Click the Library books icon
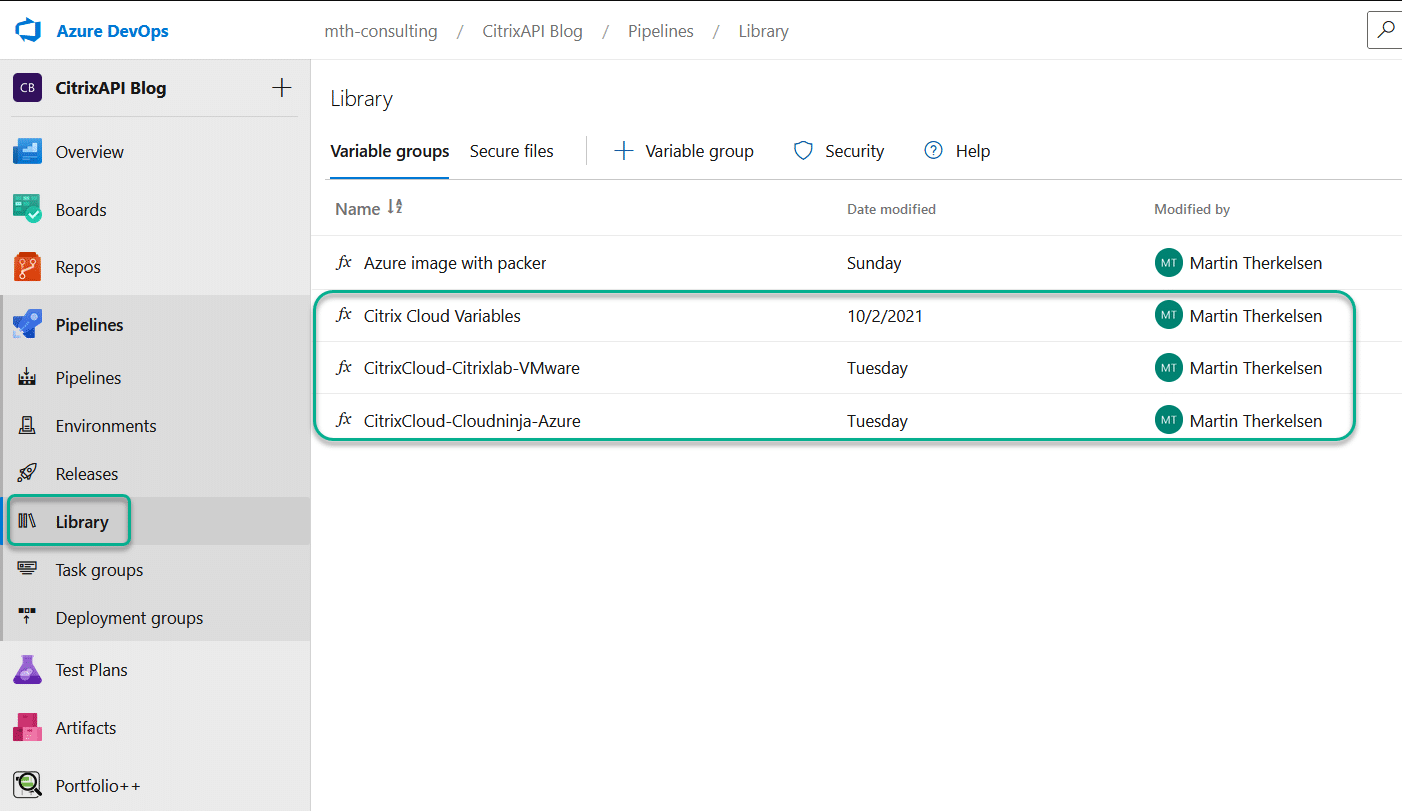The image size is (1402, 811). 27,522
